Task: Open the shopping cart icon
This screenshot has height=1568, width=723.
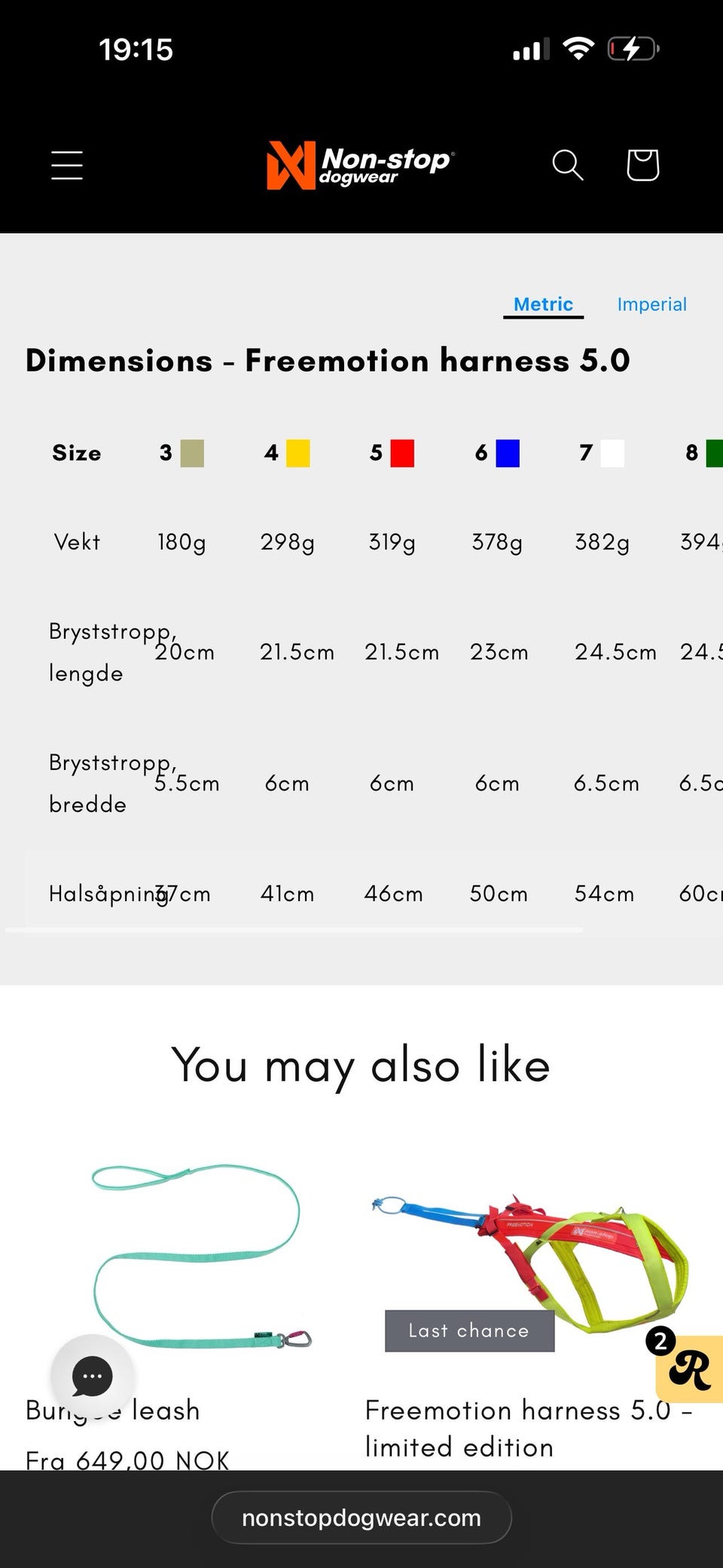Action: (643, 165)
